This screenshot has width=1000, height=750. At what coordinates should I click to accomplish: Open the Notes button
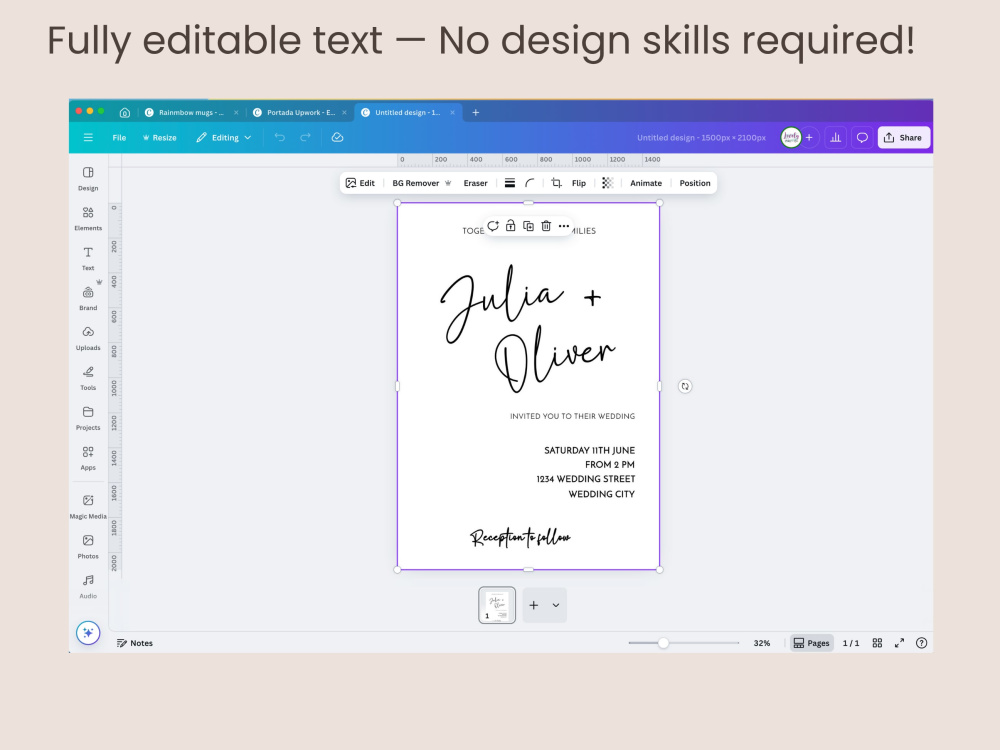coord(135,643)
